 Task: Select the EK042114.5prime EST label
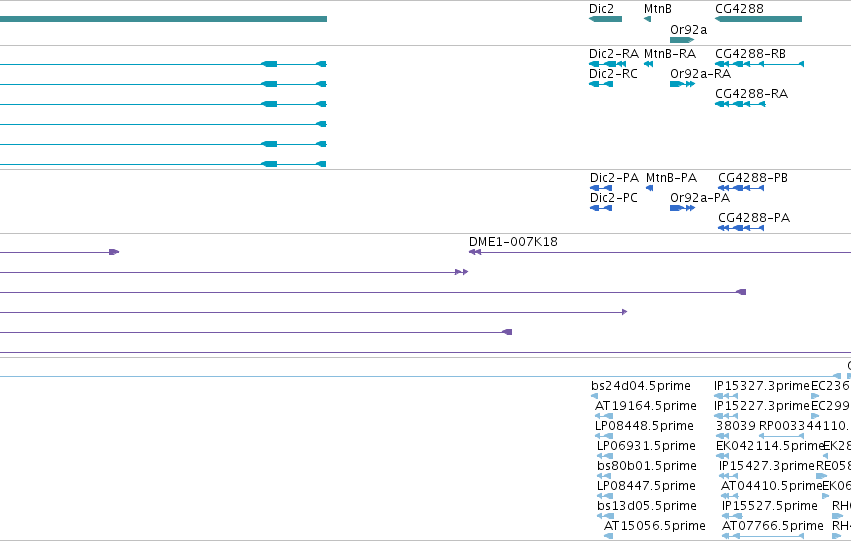pyautogui.click(x=770, y=446)
